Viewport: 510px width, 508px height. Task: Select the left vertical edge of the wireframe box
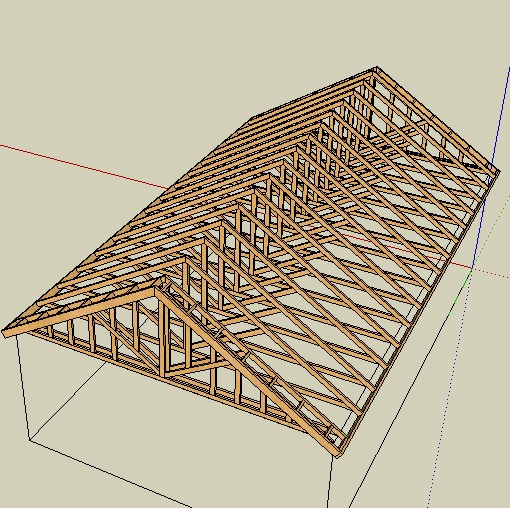tap(23, 387)
